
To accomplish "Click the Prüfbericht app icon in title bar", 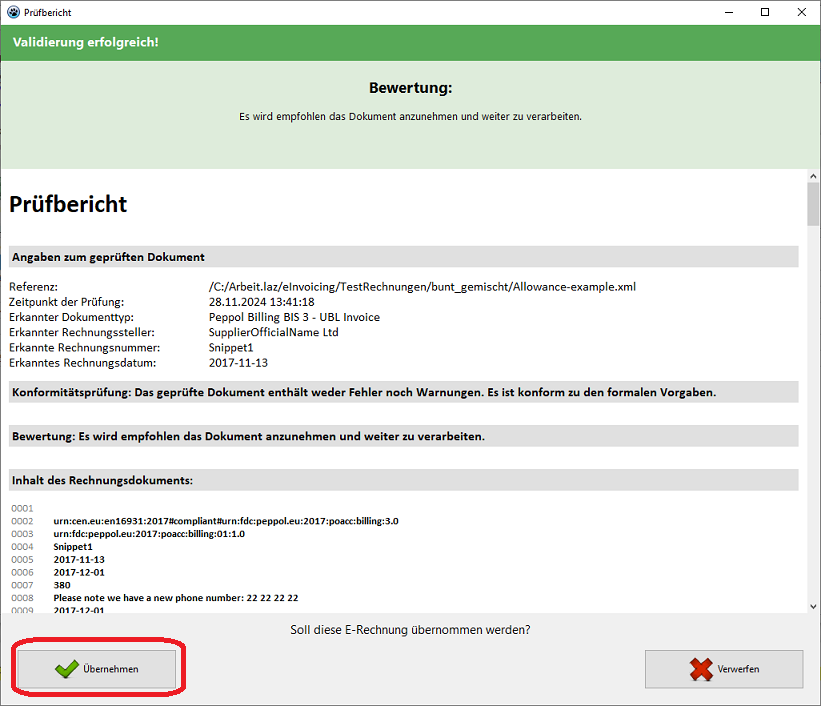I will [x=12, y=12].
